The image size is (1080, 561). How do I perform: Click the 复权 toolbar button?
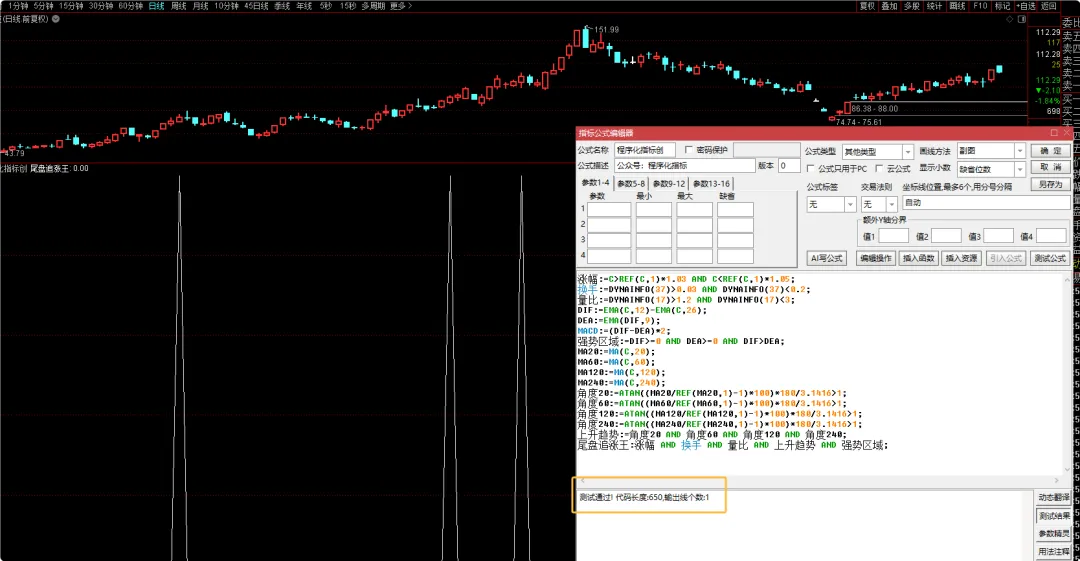point(867,6)
